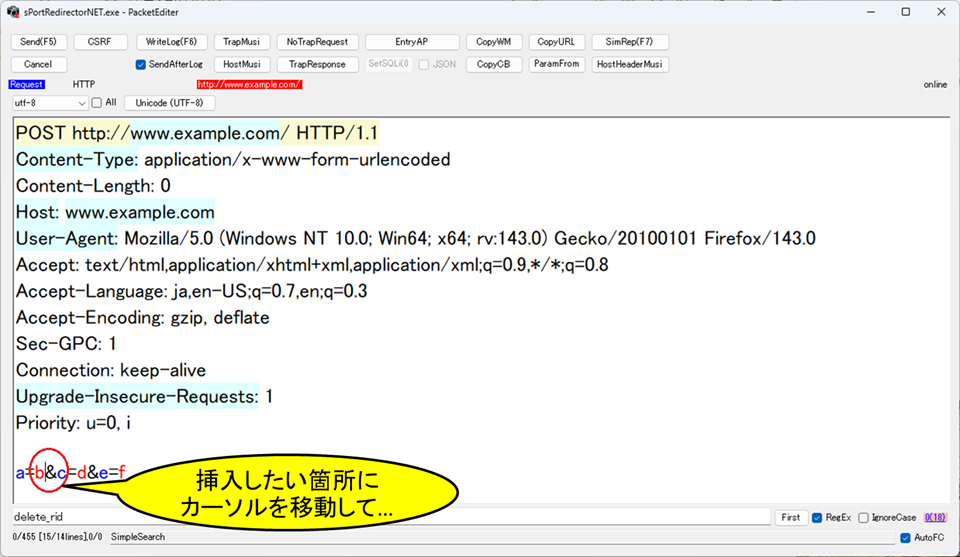Click the NoTrapRequest button

317,42
